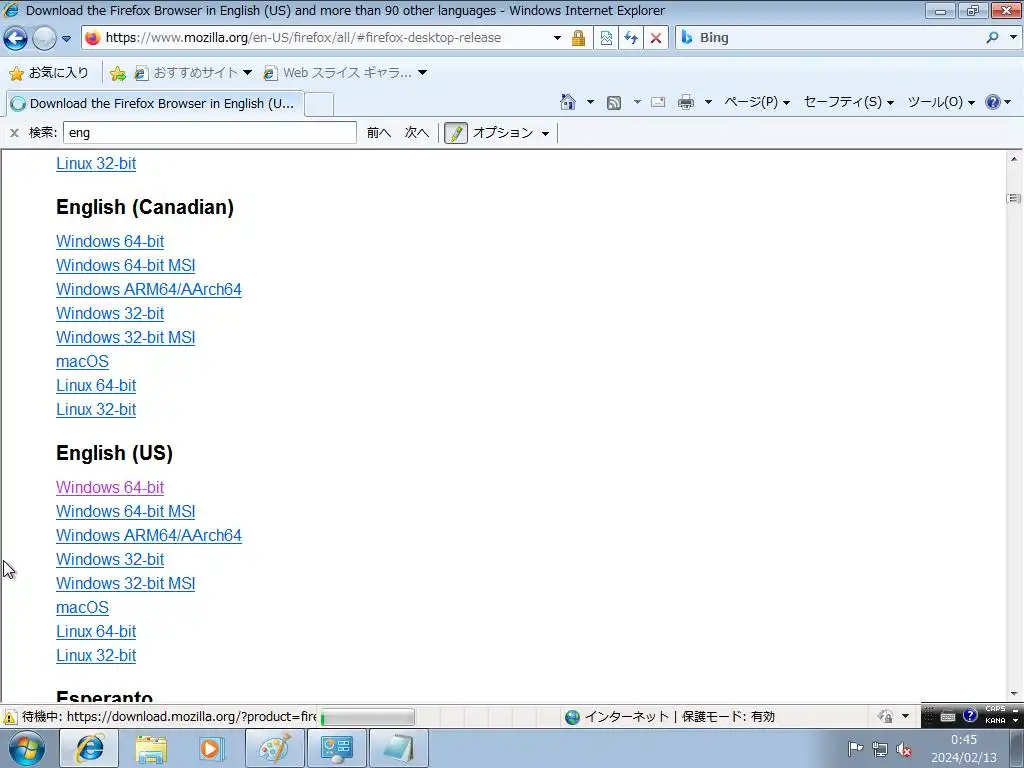This screenshot has width=1024, height=768.
Task: Click the search magnifier icon
Action: click(993, 38)
